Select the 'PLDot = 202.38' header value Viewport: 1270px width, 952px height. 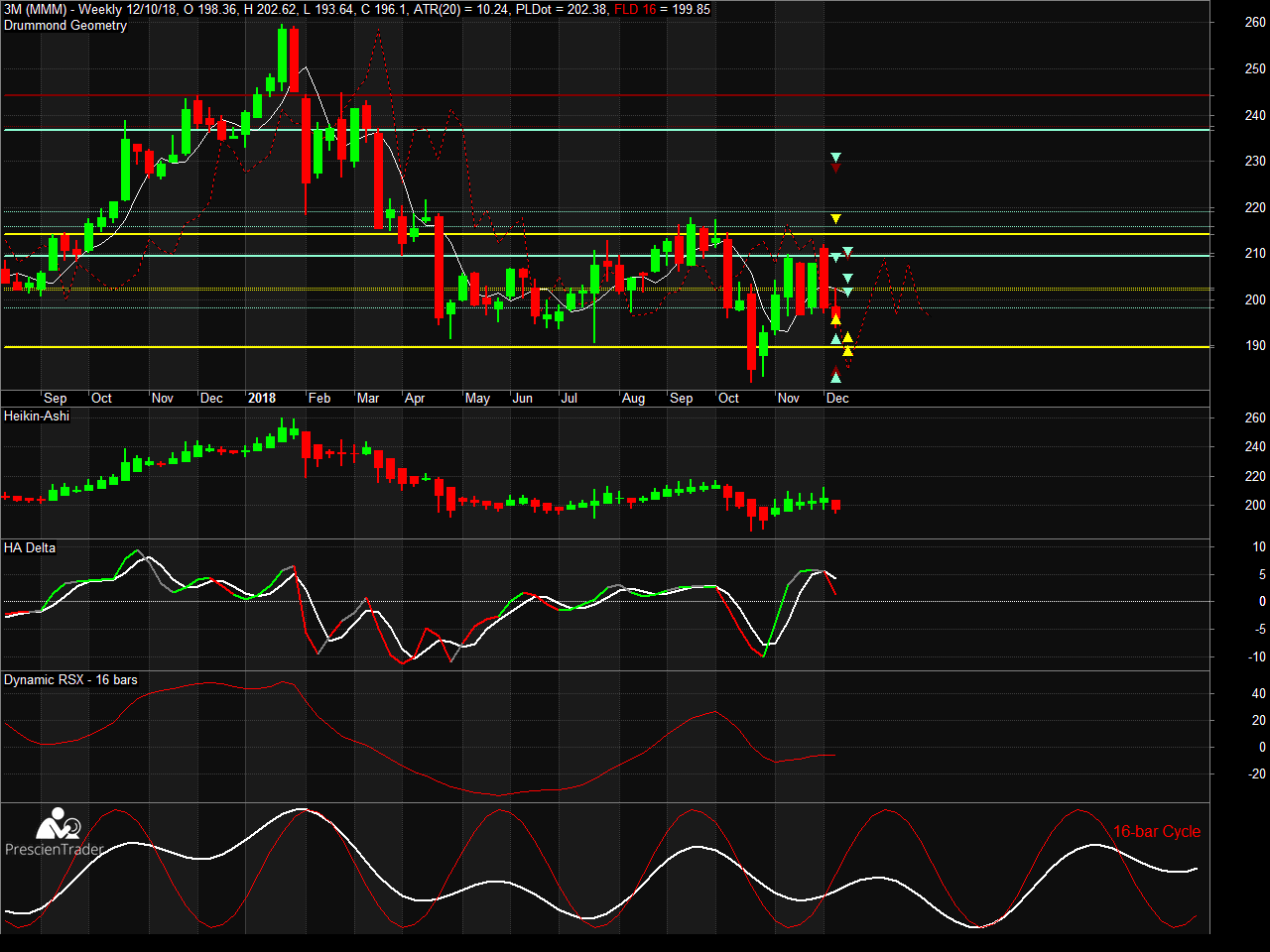point(561,9)
